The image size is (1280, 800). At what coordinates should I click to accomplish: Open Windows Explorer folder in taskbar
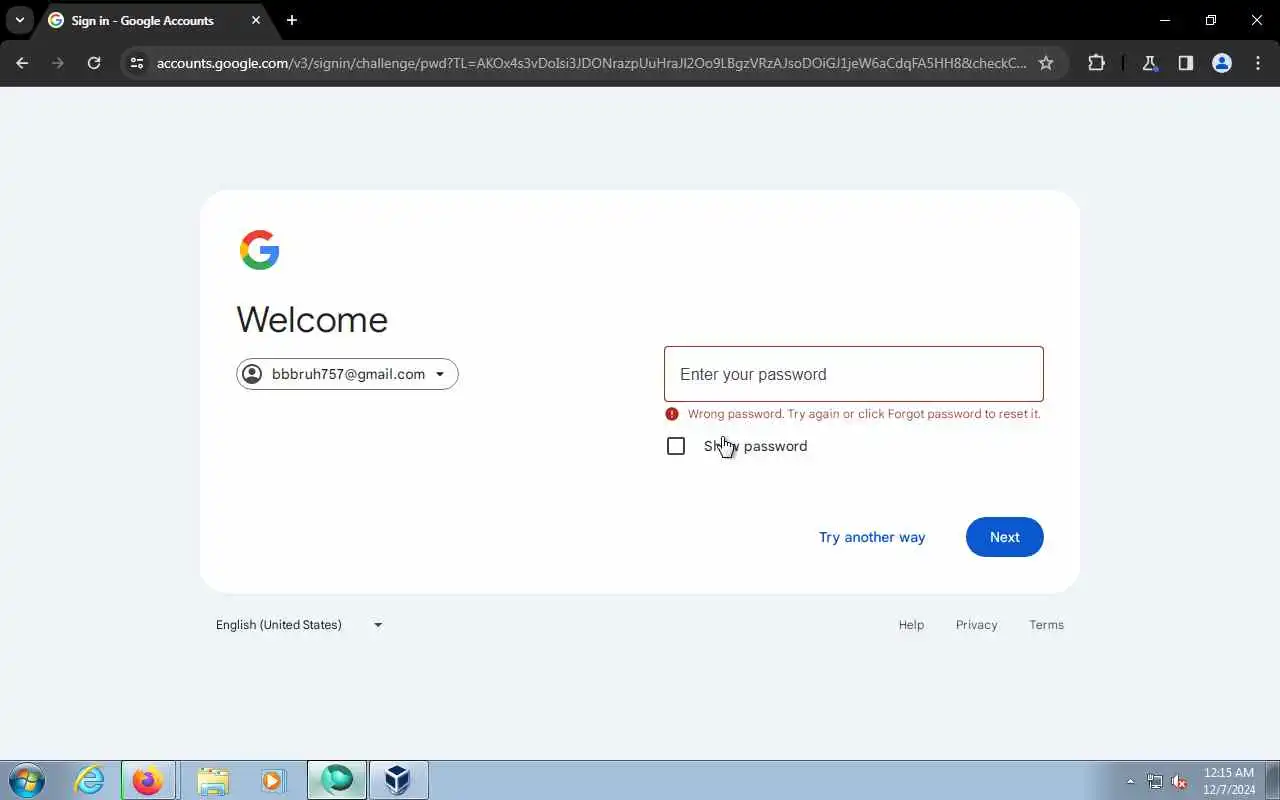(213, 780)
